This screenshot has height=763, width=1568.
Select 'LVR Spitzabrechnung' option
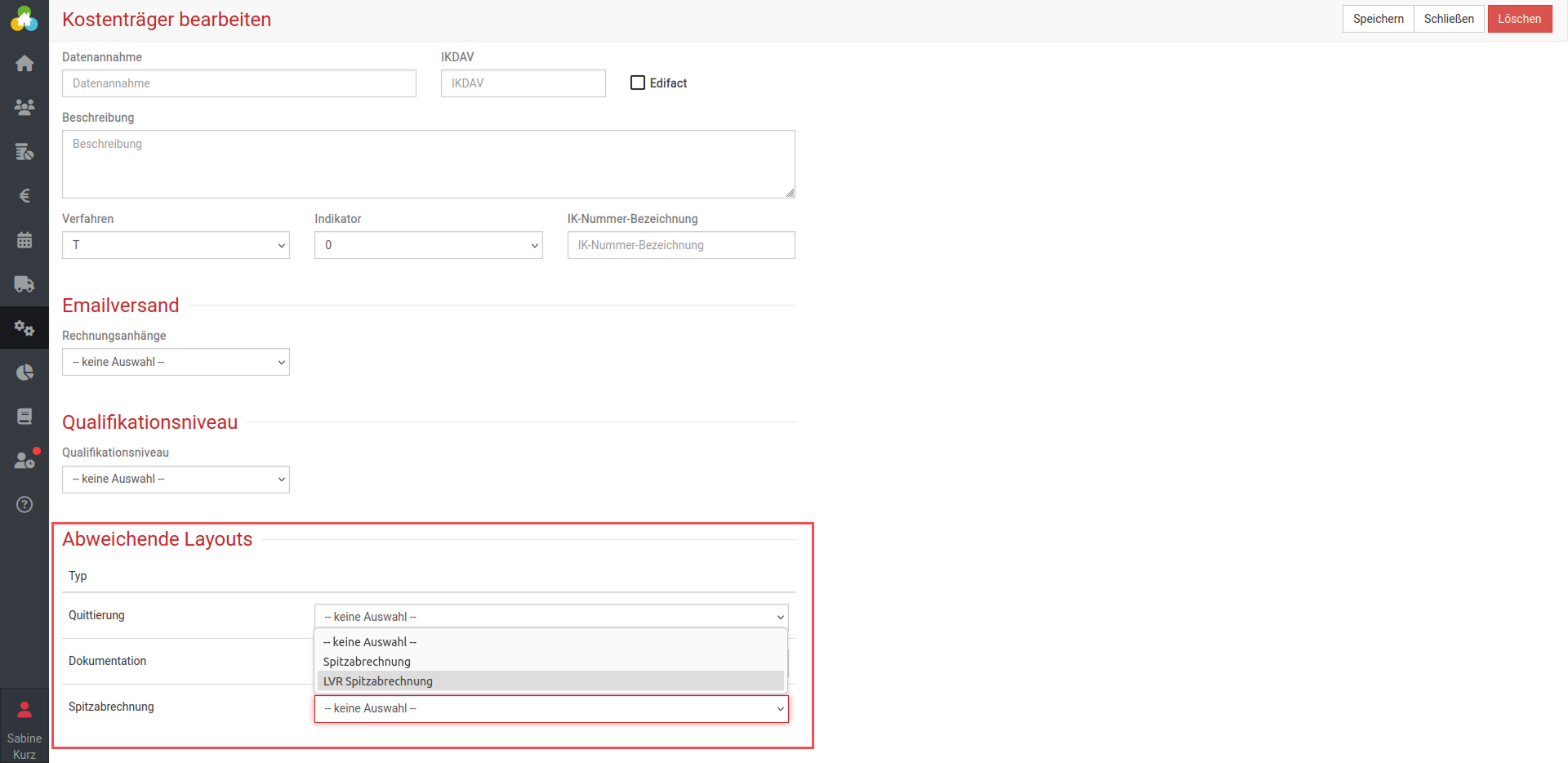[x=550, y=681]
